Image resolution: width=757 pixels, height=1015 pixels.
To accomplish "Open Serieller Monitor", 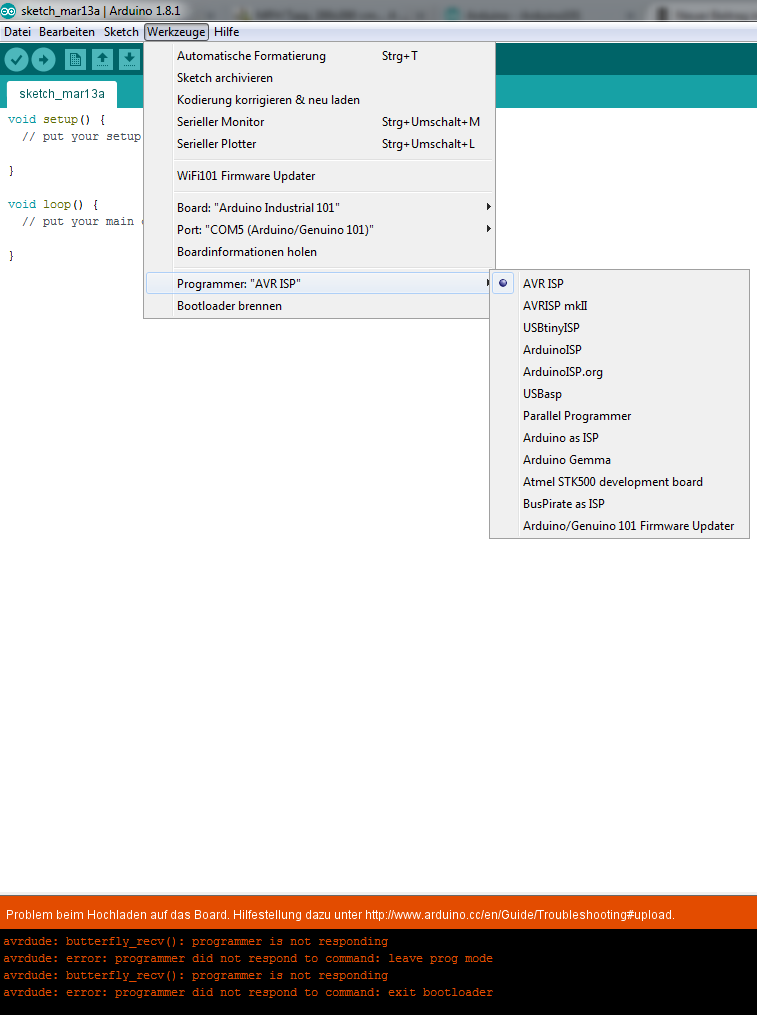I will tap(319, 122).
